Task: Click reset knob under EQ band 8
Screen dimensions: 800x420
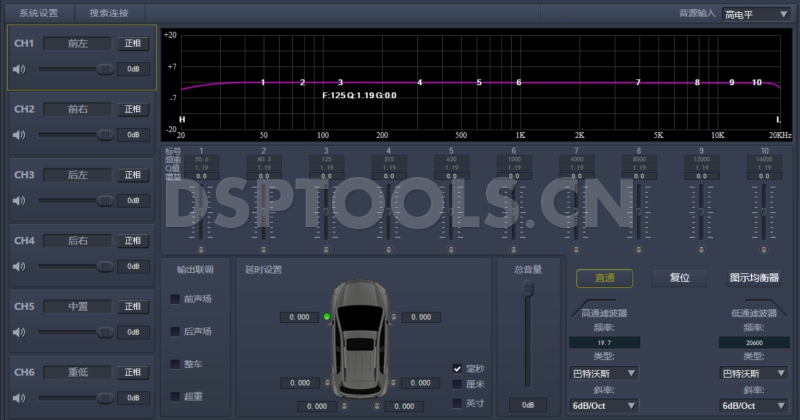Action: click(x=639, y=250)
